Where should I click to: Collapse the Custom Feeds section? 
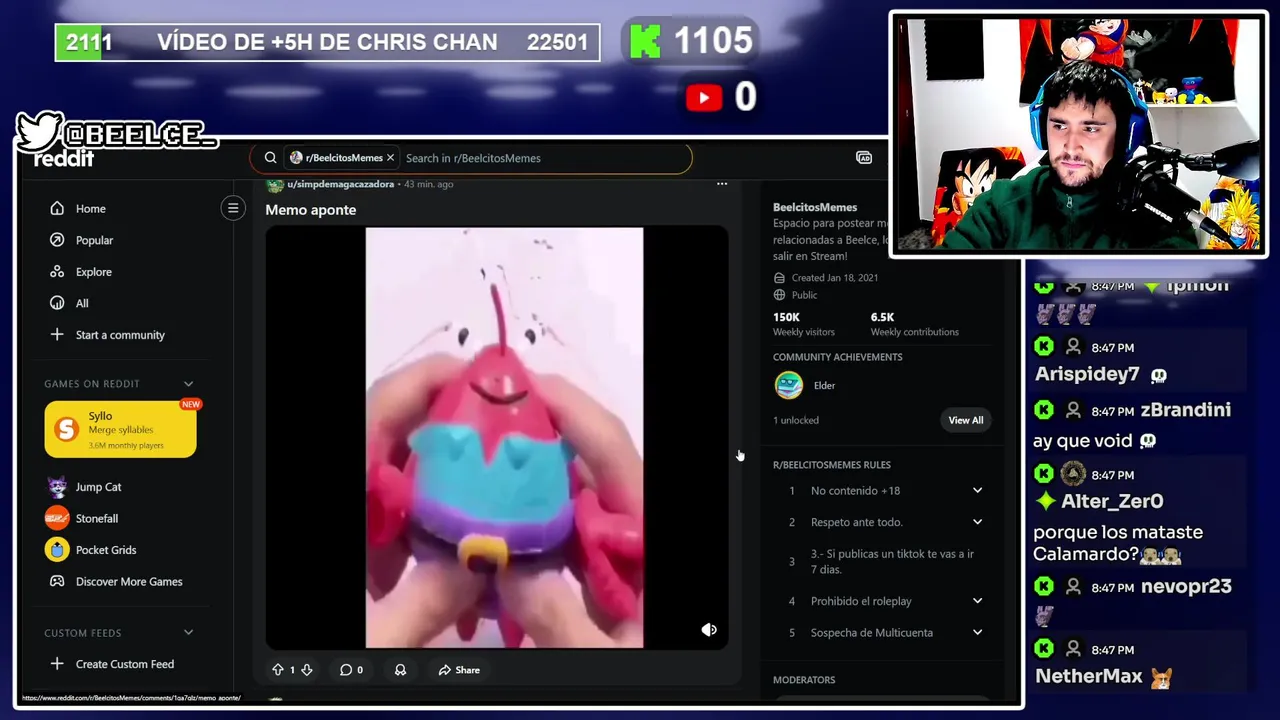188,633
